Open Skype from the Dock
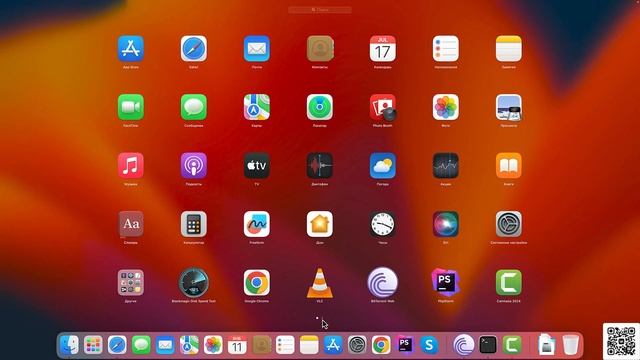Viewport: 640px width, 360px height. click(x=429, y=345)
